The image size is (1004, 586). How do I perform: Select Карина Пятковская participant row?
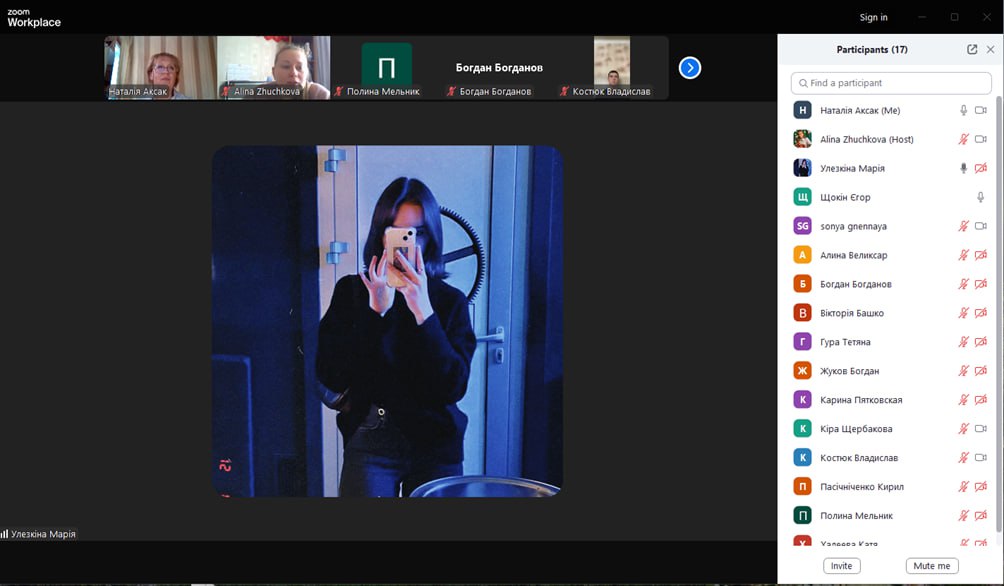coord(860,400)
